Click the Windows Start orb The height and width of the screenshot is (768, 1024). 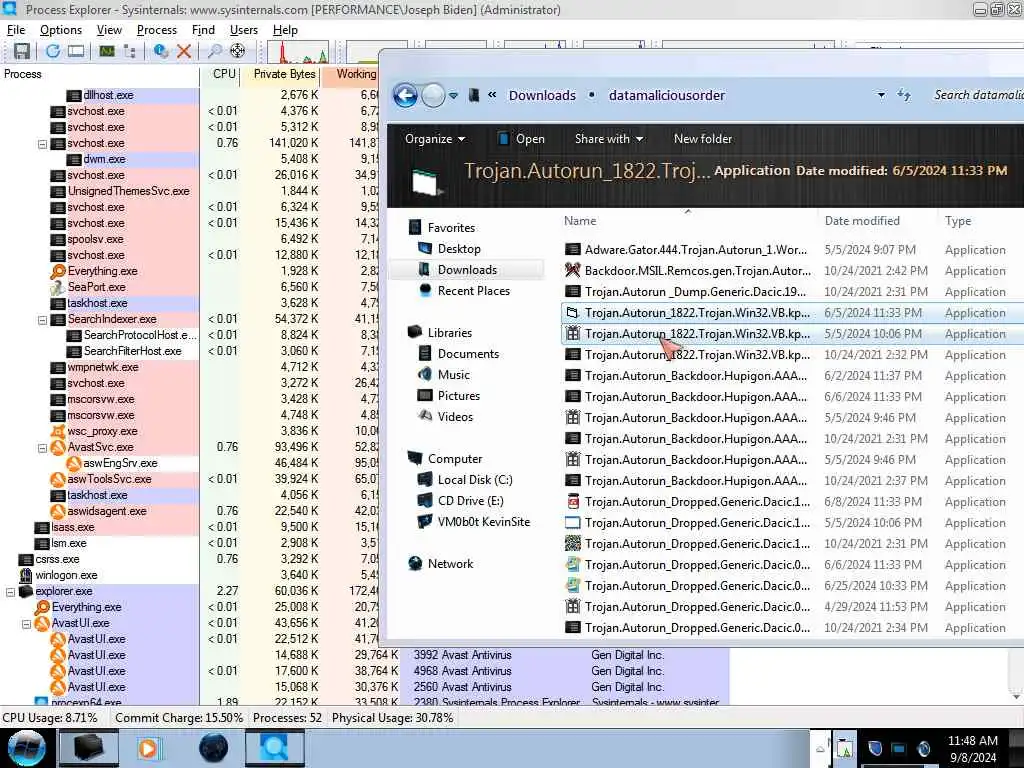pos(26,748)
